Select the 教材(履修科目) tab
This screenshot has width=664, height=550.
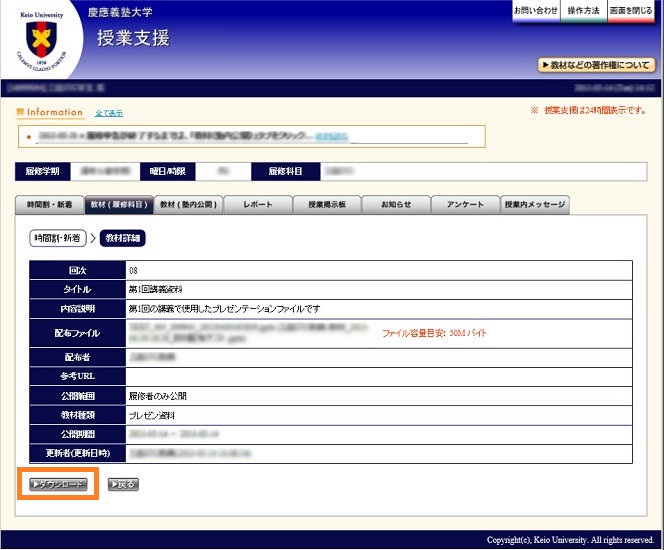[119, 205]
